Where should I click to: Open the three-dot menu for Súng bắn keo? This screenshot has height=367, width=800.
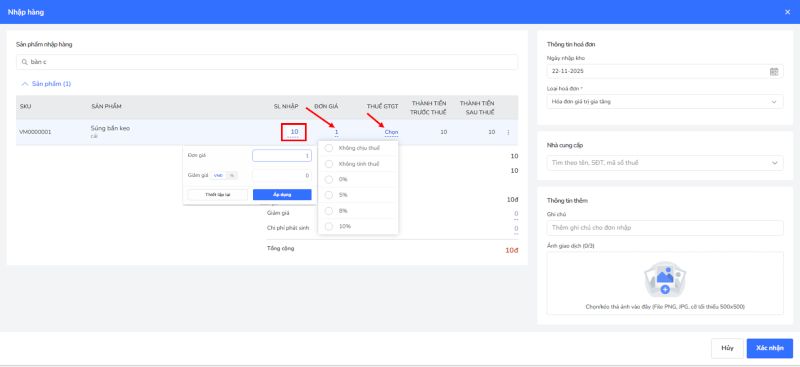pos(508,132)
